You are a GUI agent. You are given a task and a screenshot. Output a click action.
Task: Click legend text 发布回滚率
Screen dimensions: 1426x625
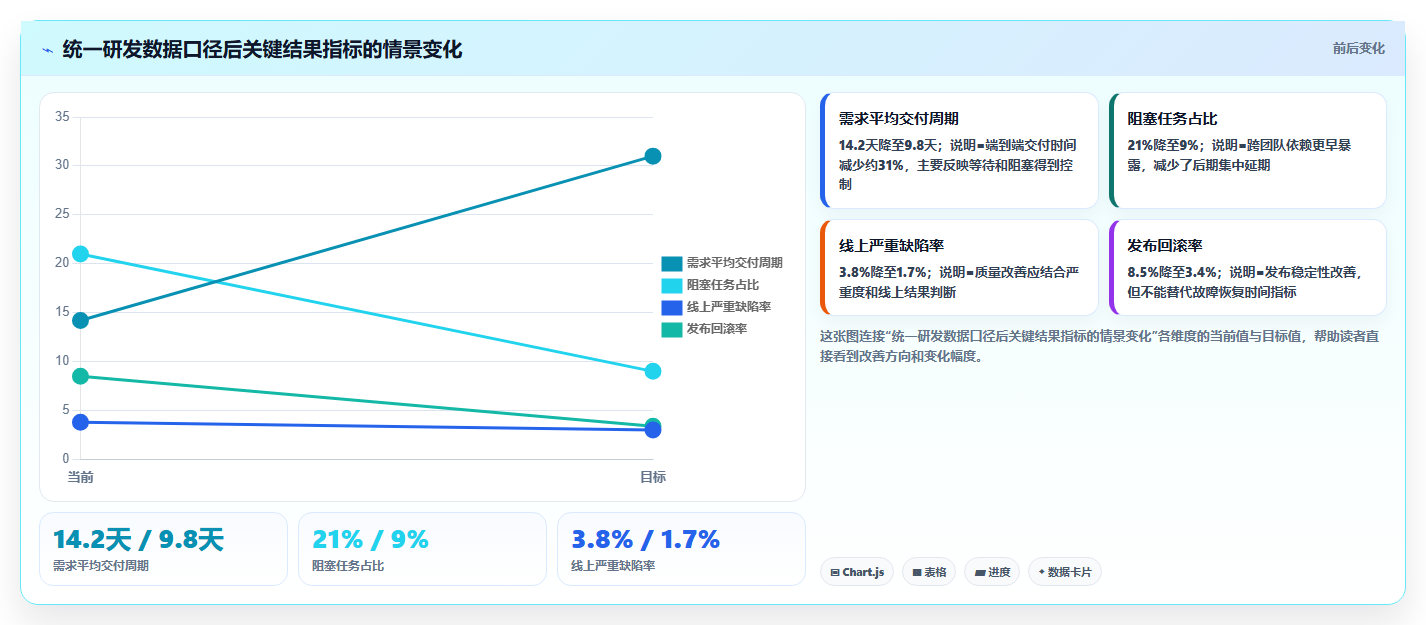pos(717,329)
